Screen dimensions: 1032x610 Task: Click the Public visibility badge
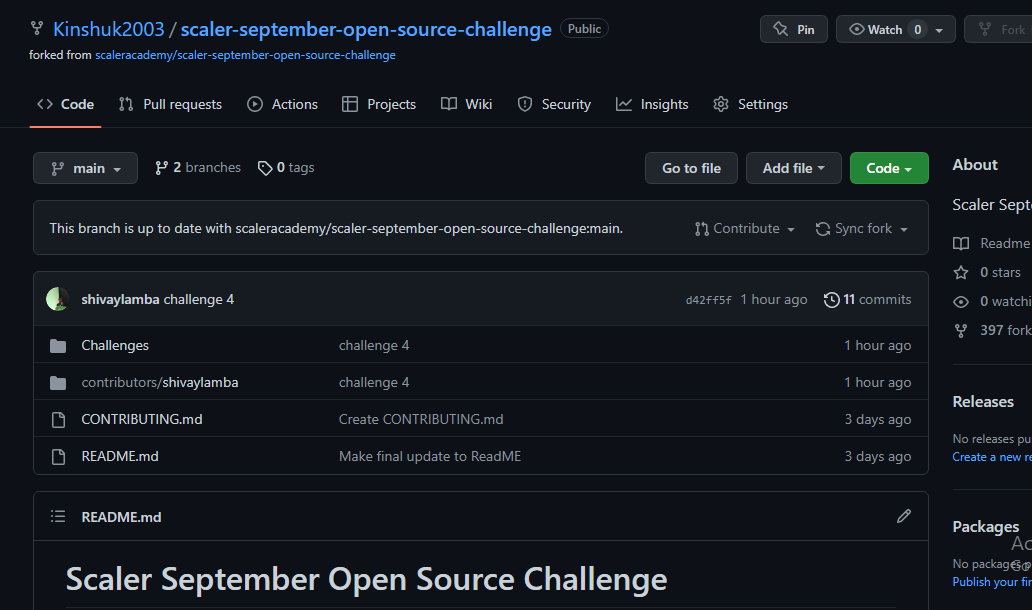[x=584, y=29]
